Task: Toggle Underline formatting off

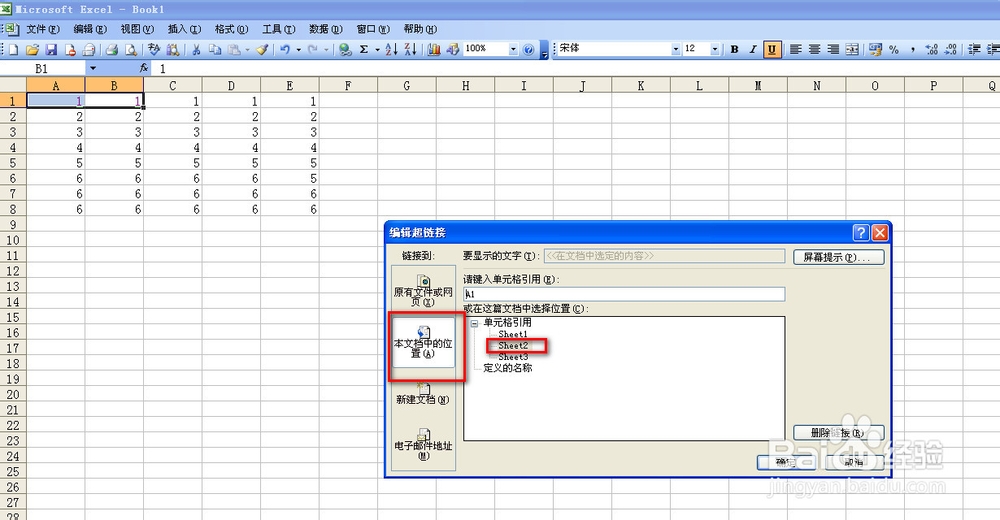Action: pyautogui.click(x=772, y=49)
